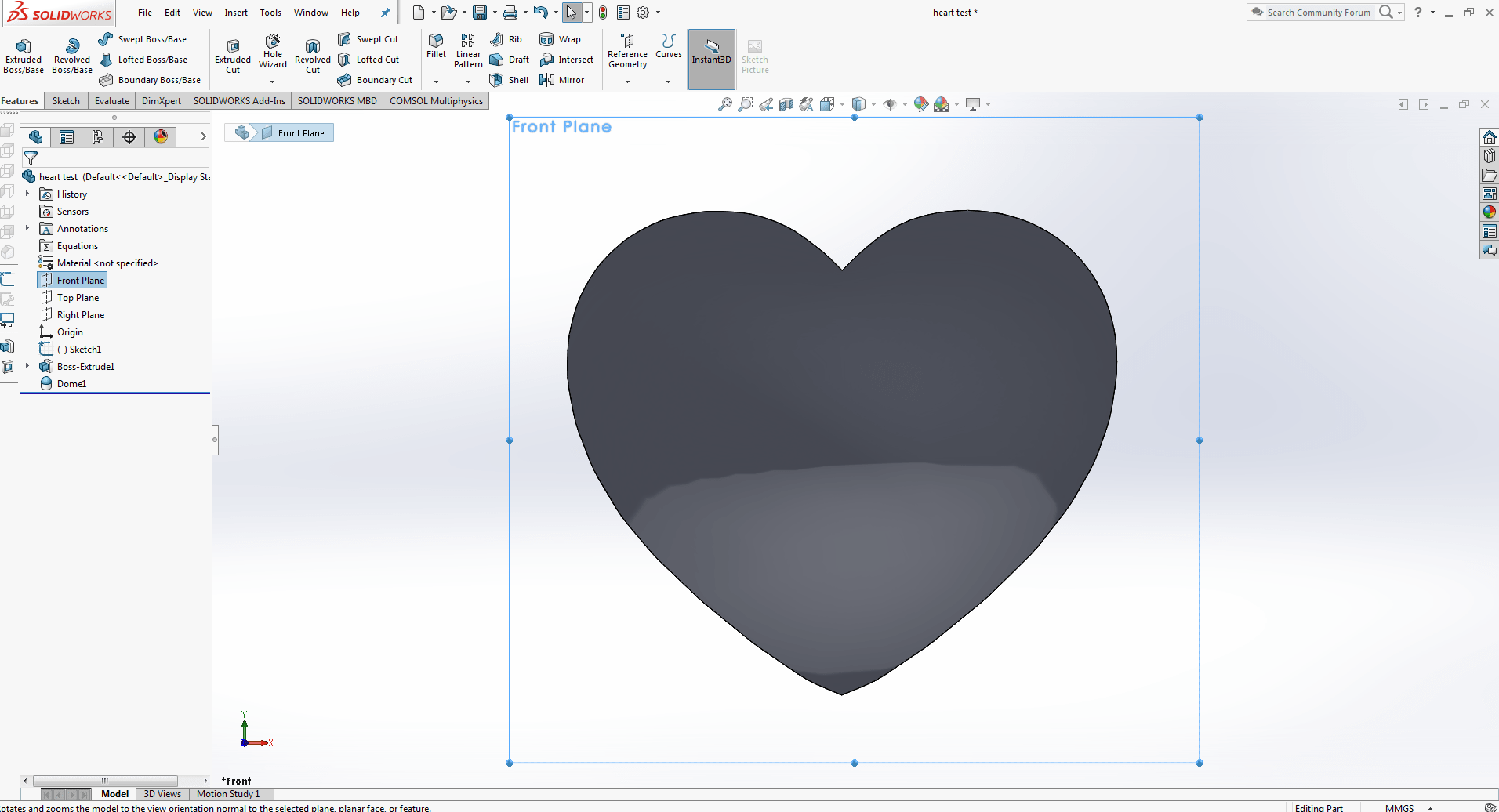Switch to FeatureManager design tree tab
1499x812 pixels.
[x=35, y=137]
